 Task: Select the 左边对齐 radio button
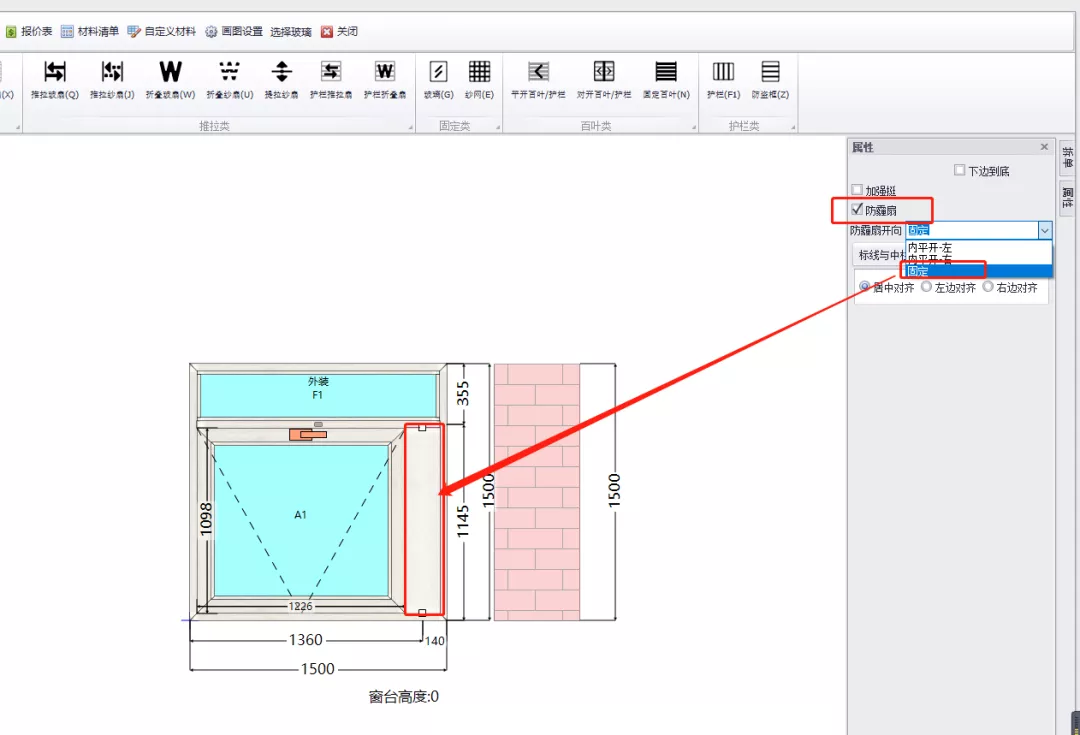point(926,287)
